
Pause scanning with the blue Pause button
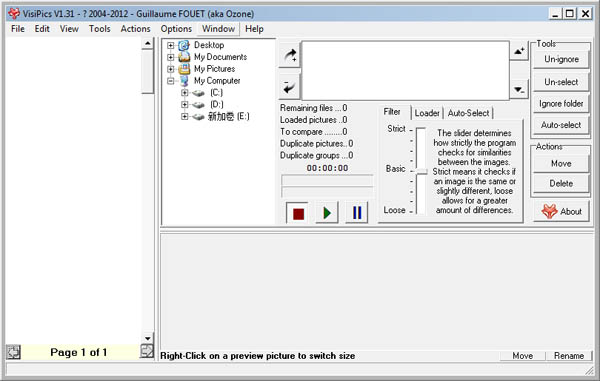tap(357, 213)
